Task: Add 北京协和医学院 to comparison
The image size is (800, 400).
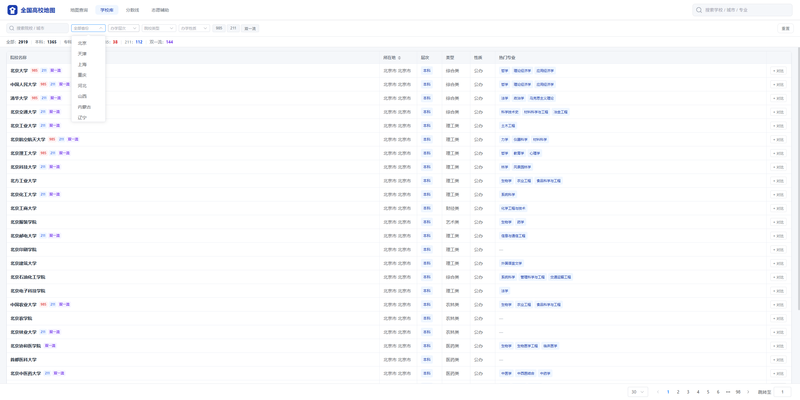Action: coord(778,346)
